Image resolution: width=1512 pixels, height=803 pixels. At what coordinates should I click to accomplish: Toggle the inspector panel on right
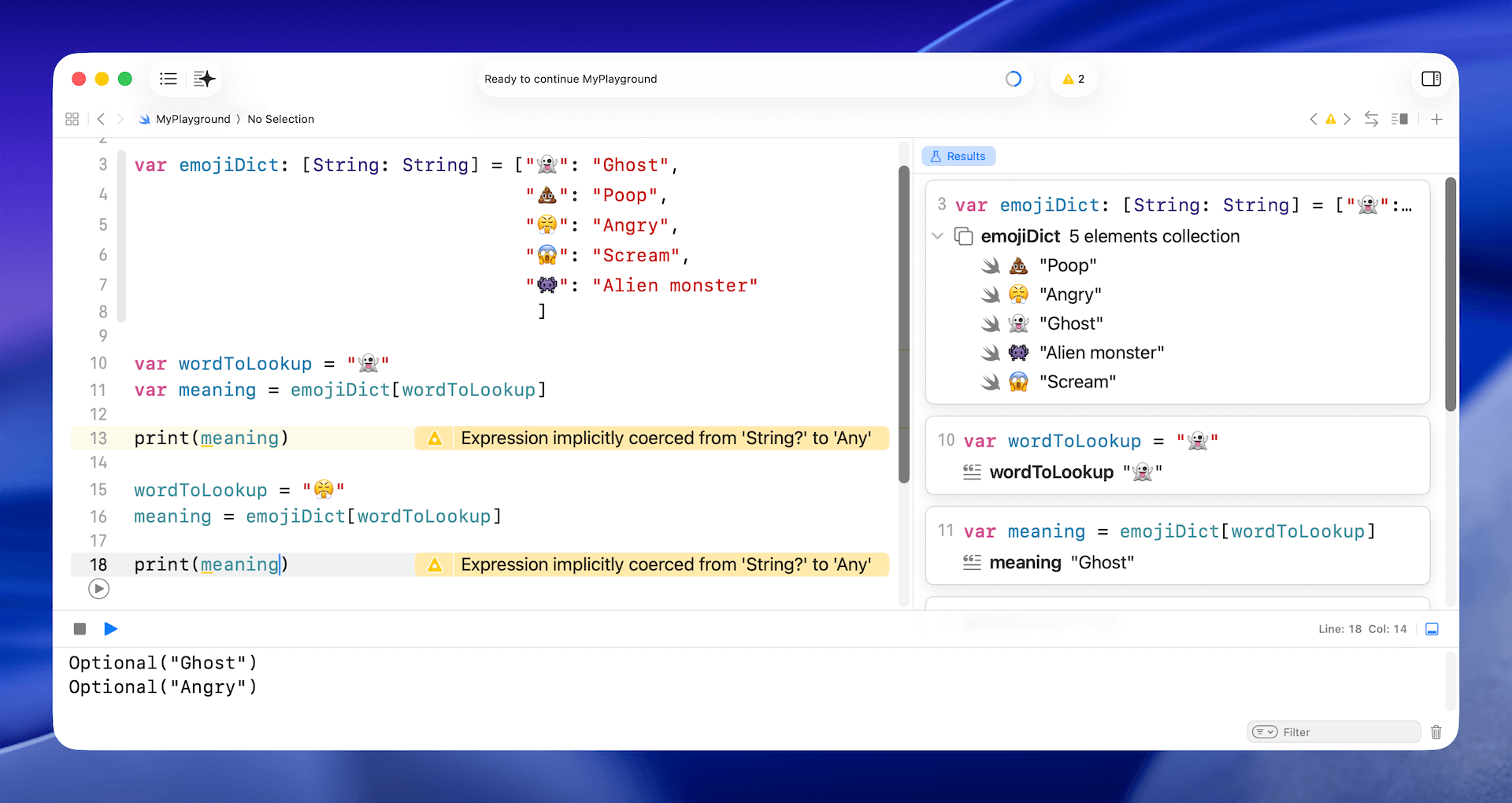click(x=1431, y=79)
